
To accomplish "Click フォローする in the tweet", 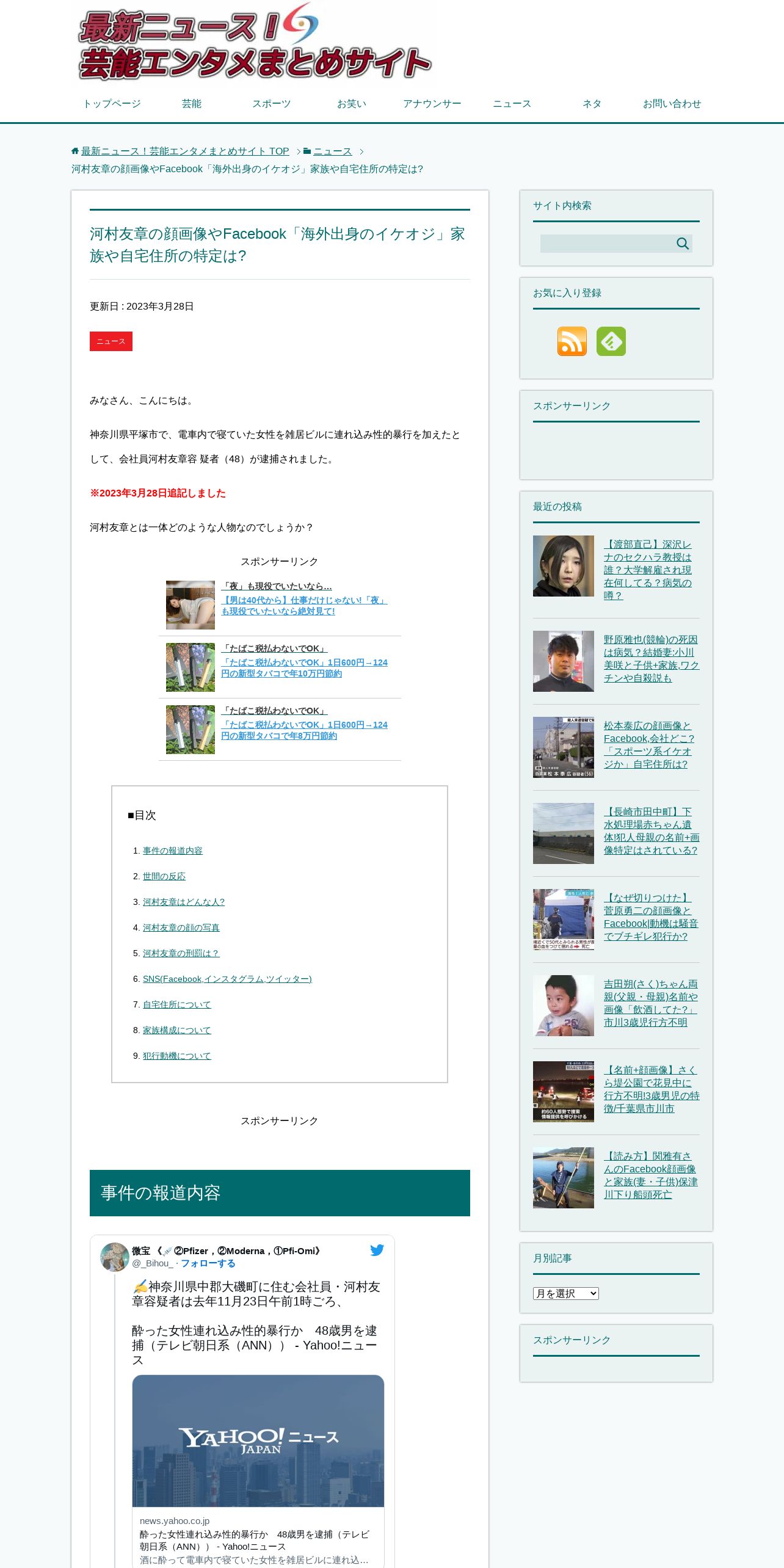I will pos(208,1263).
